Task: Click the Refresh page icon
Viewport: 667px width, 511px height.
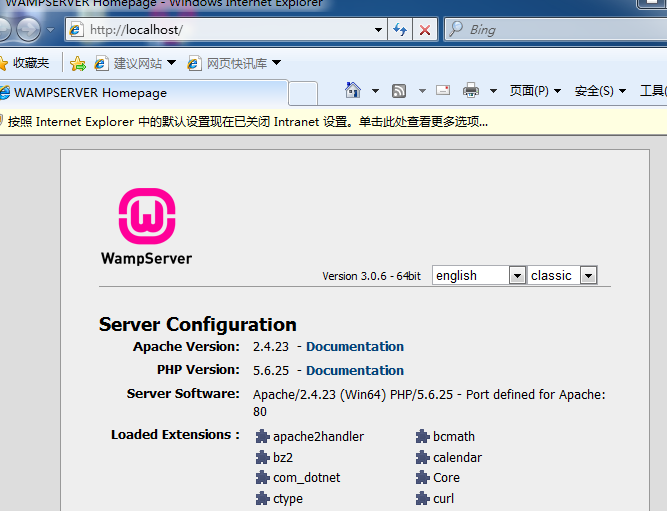Action: point(400,29)
